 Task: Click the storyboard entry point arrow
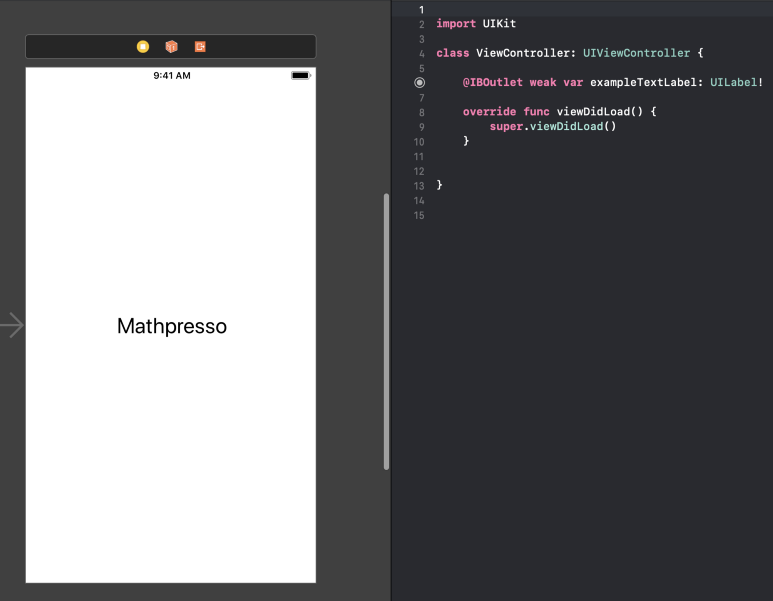click(12, 325)
